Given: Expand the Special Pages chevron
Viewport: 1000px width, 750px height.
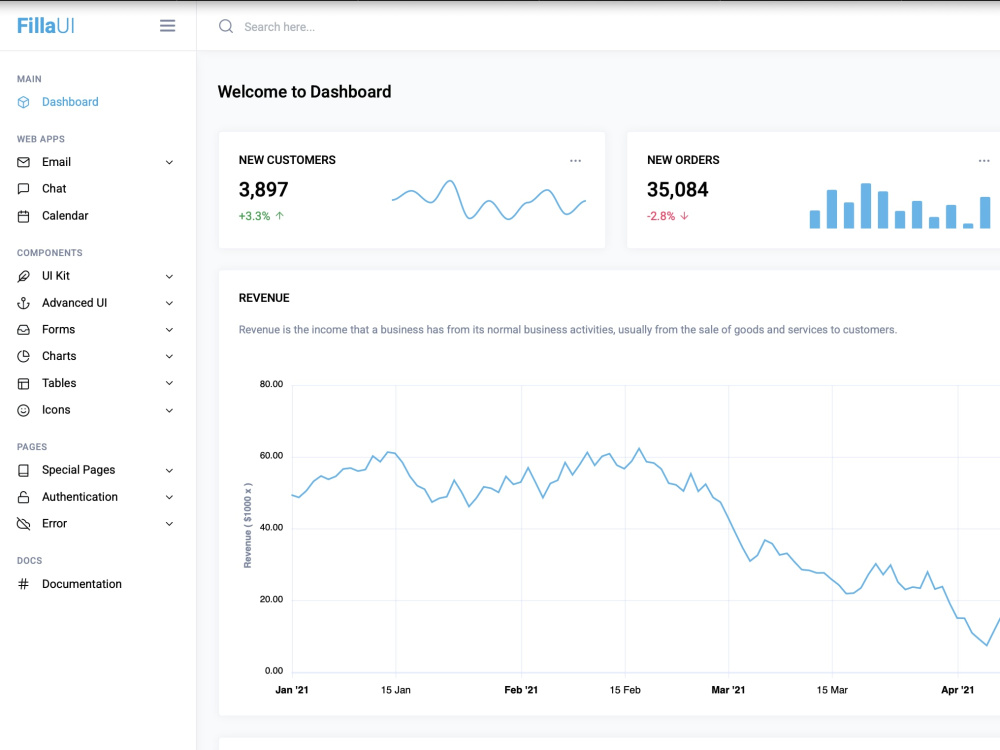Looking at the screenshot, I should pos(169,471).
